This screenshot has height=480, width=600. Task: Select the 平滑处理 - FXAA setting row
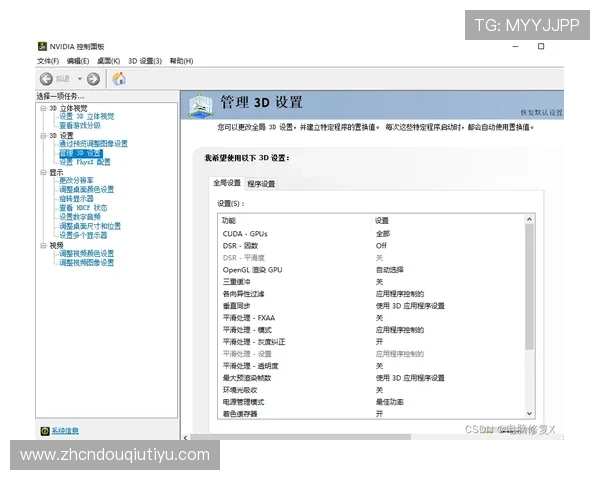(371, 318)
